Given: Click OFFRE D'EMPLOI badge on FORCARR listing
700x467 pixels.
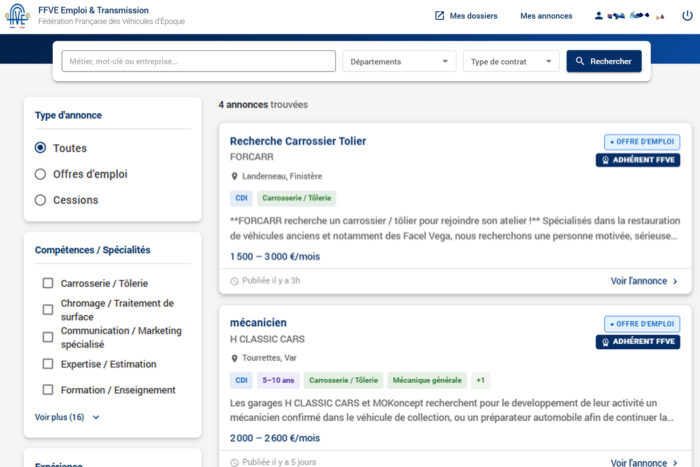Looking at the screenshot, I should coord(642,142).
